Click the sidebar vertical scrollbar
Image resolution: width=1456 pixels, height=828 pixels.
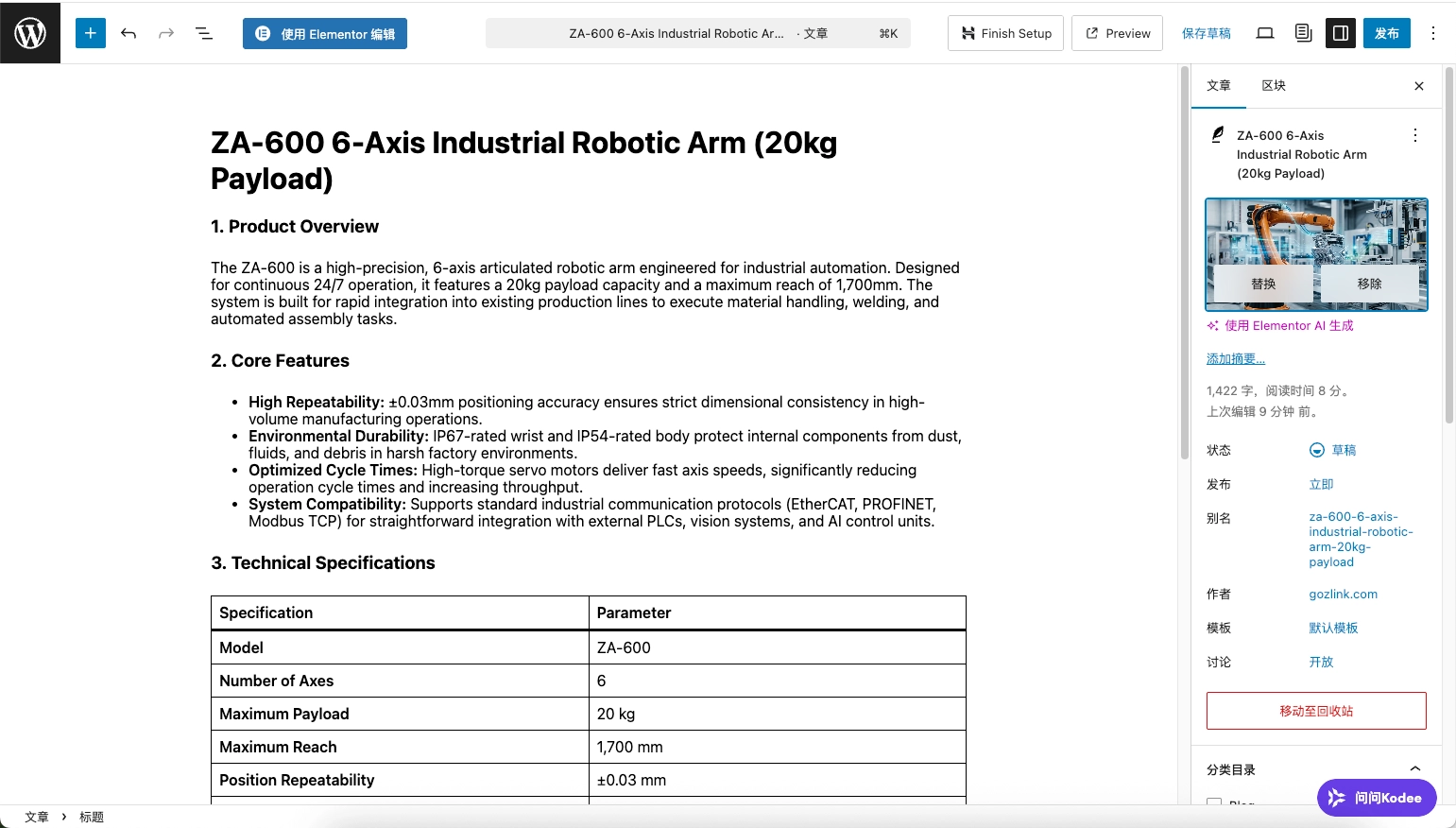1449,246
